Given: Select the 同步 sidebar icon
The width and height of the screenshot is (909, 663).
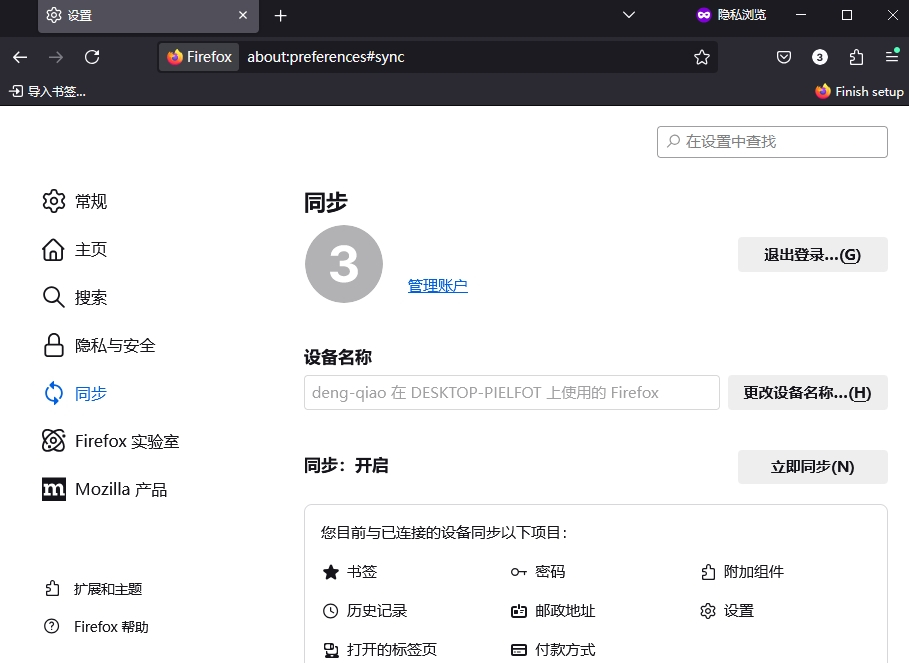Looking at the screenshot, I should click(53, 393).
